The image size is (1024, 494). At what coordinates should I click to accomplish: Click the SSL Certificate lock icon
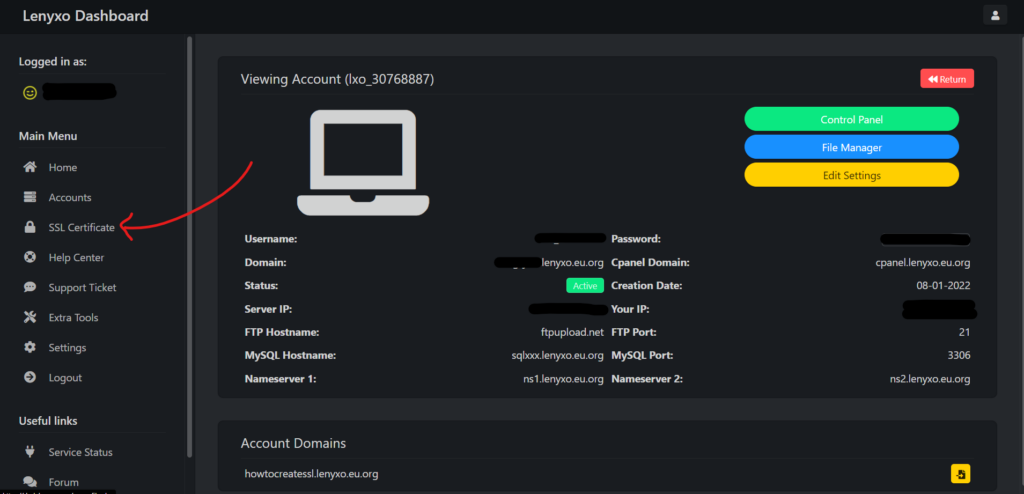coord(30,227)
